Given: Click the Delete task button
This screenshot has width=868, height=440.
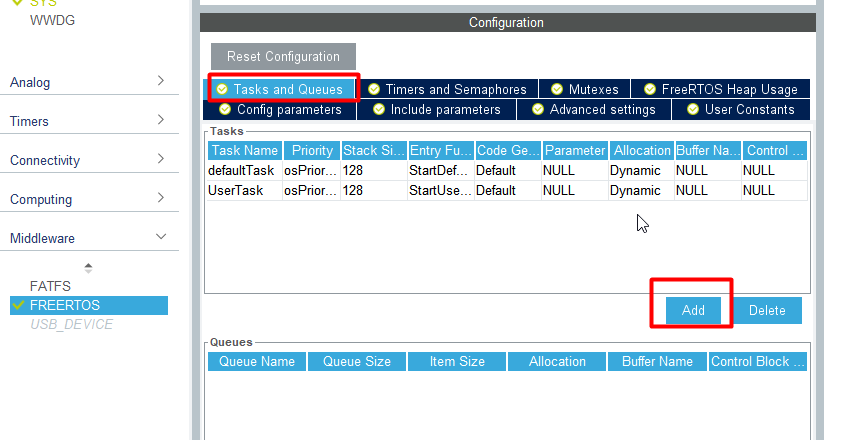Looking at the screenshot, I should (767, 310).
